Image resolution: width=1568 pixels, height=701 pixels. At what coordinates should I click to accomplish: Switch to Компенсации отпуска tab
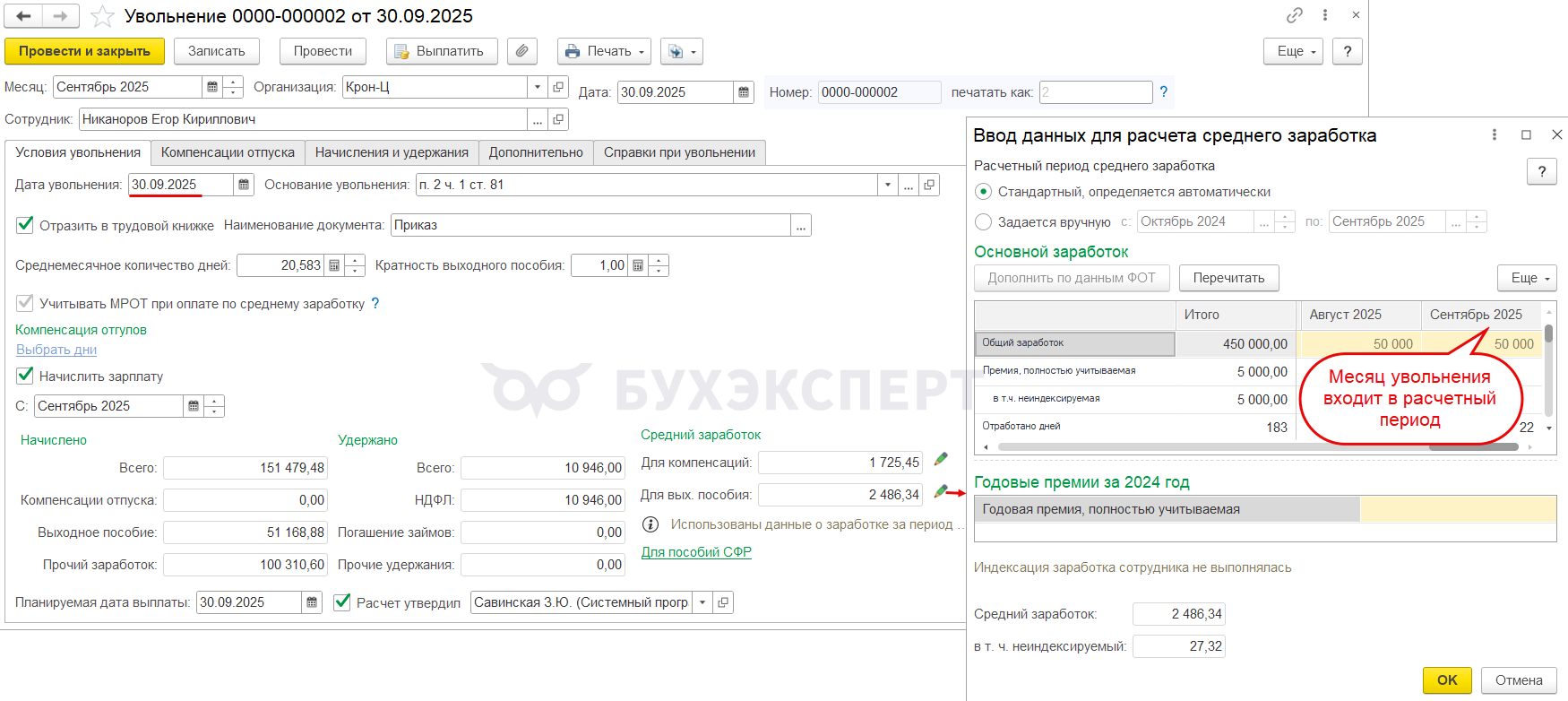tap(228, 152)
